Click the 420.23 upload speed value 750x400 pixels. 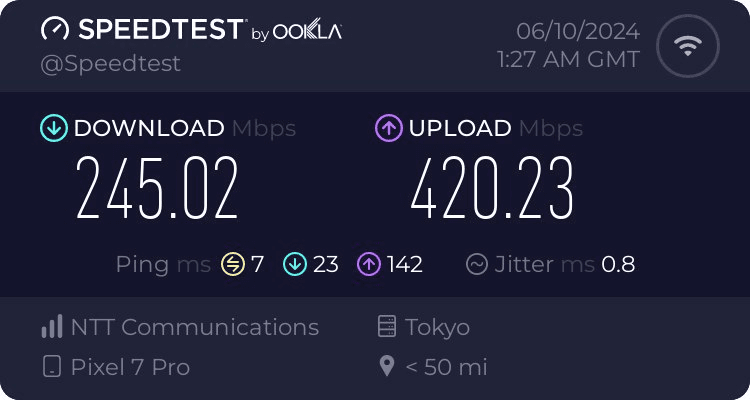click(492, 189)
